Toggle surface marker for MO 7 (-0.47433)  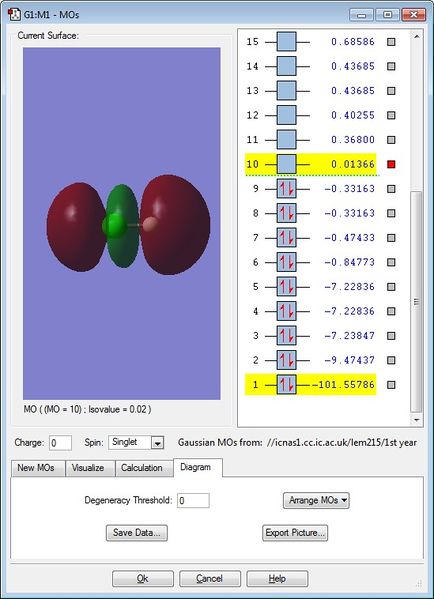(x=391, y=238)
